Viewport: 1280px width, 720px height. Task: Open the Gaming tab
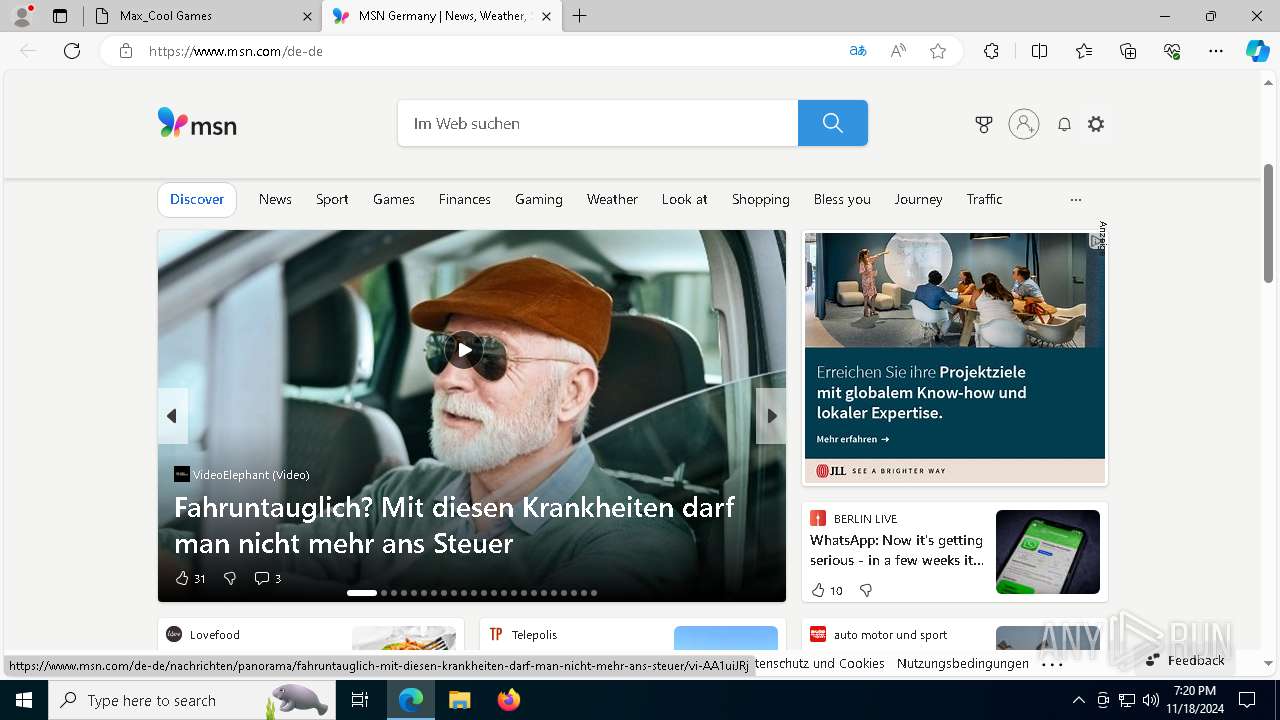[539, 199]
